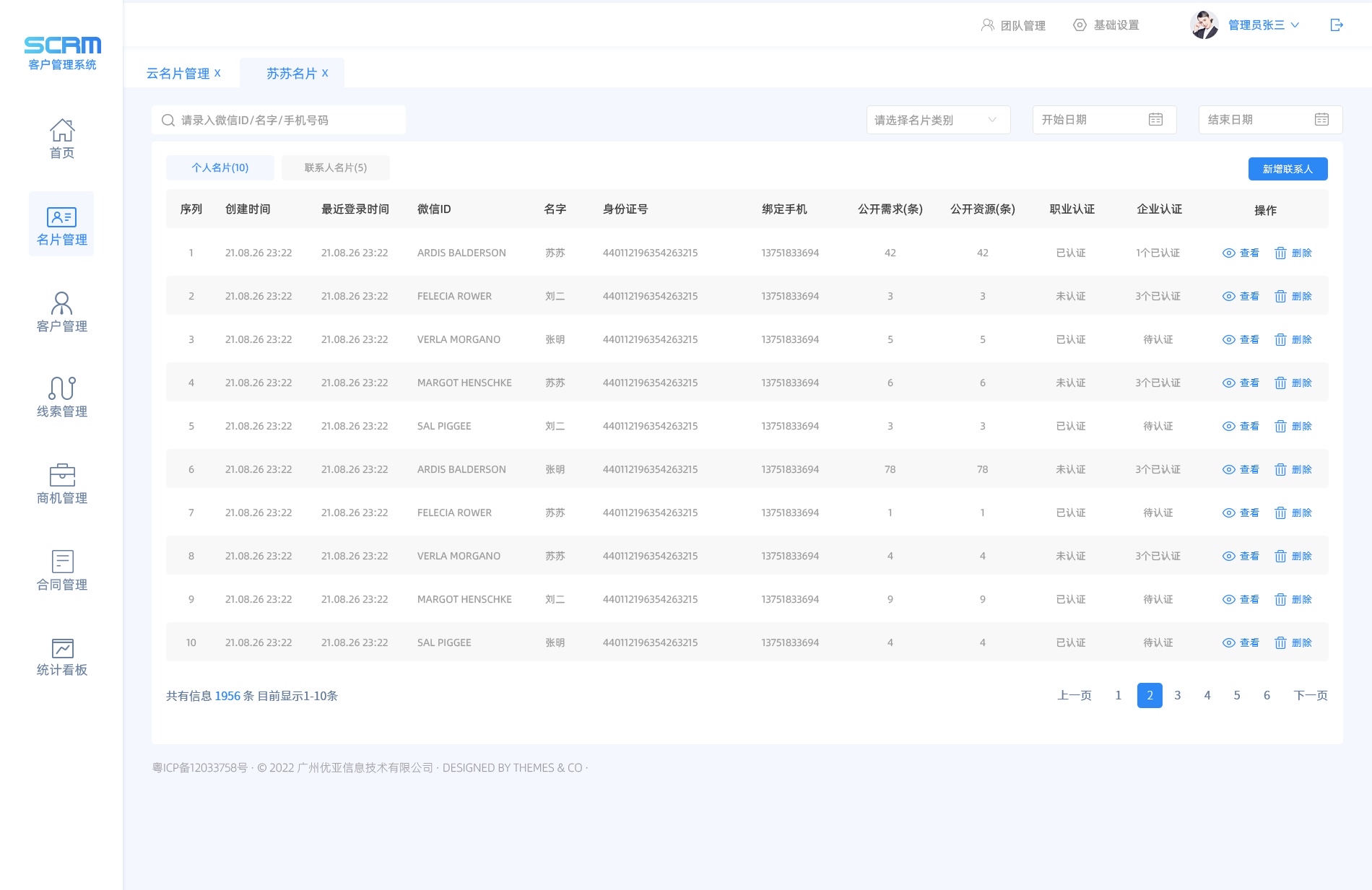Delete row 2 FELECIA ROWER 刘二
The image size is (1372, 890).
coord(1293,296)
